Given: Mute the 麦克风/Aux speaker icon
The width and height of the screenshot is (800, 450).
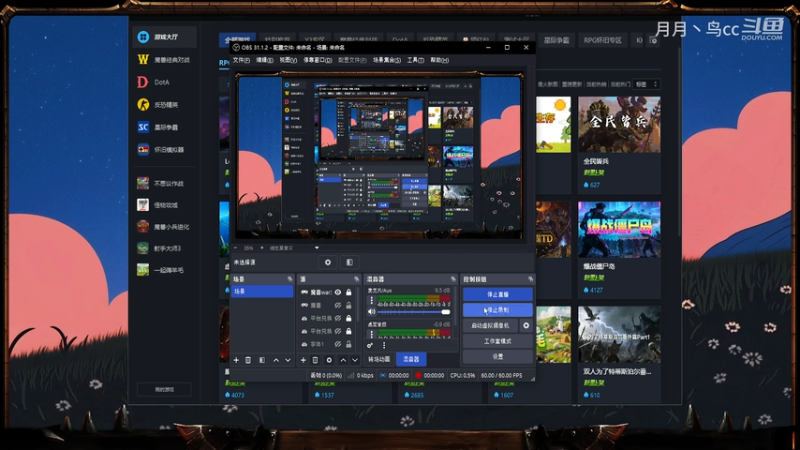Looking at the screenshot, I should pos(371,312).
